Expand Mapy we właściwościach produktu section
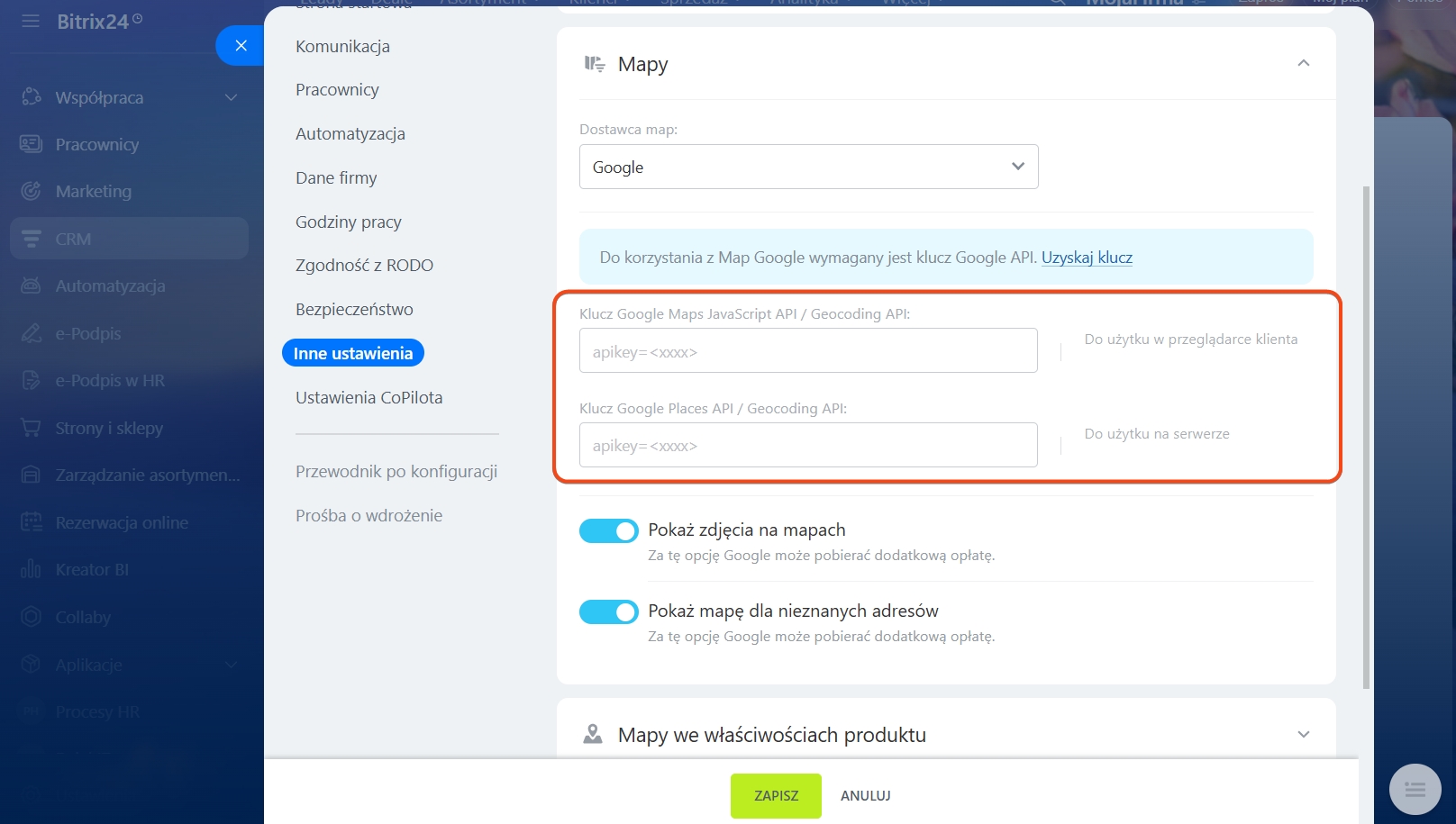The width and height of the screenshot is (1456, 824). (x=1304, y=735)
